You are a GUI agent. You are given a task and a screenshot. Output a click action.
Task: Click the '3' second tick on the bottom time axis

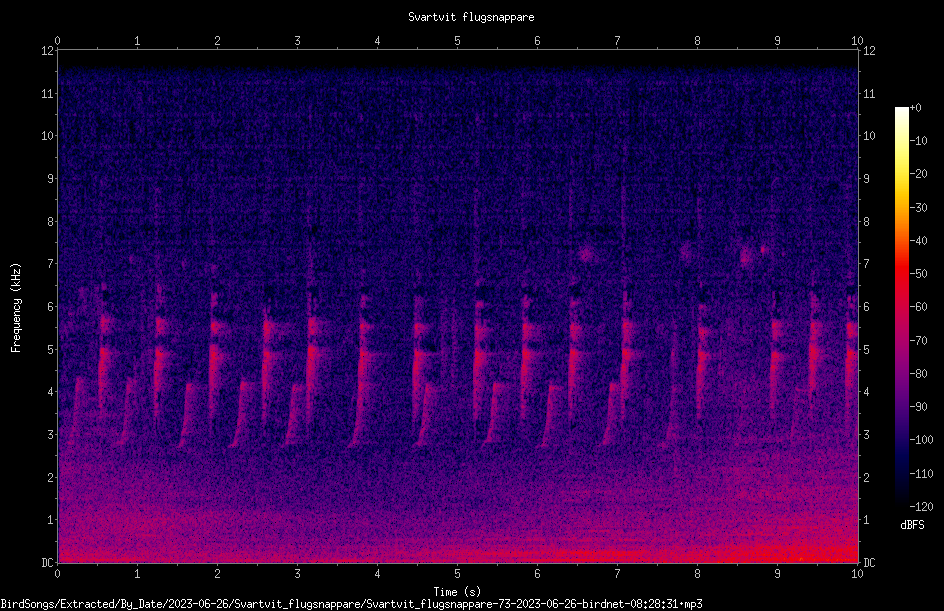297,574
